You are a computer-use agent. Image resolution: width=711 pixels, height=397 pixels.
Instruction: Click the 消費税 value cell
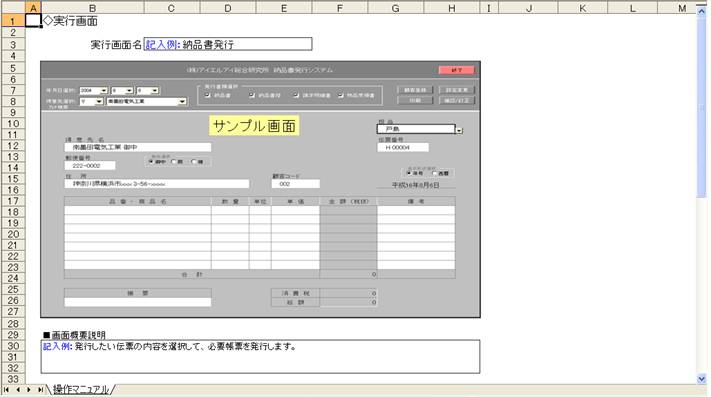[x=348, y=293]
